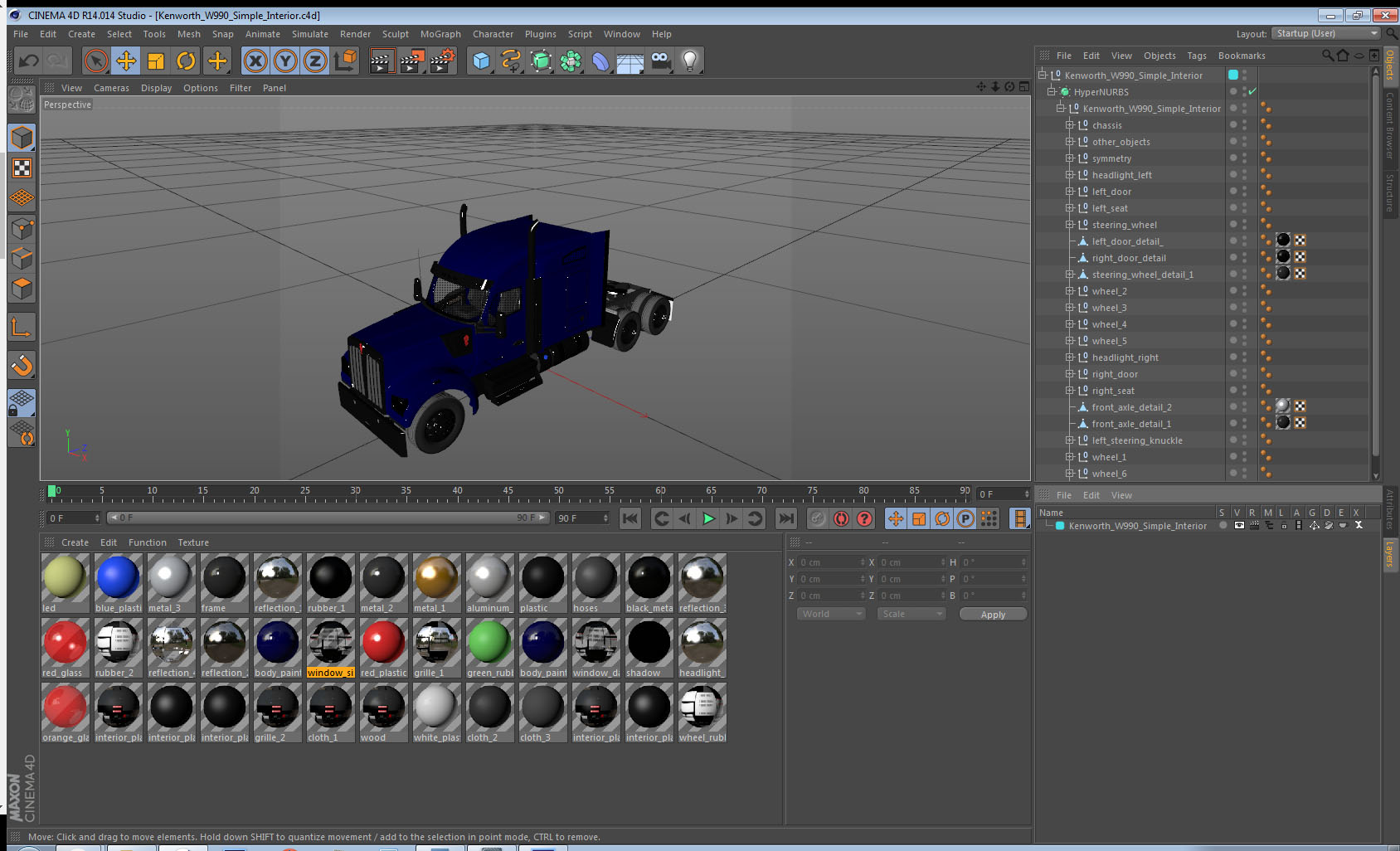This screenshot has width=1400, height=851.
Task: Select the green_rubber material swatch
Action: click(490, 648)
